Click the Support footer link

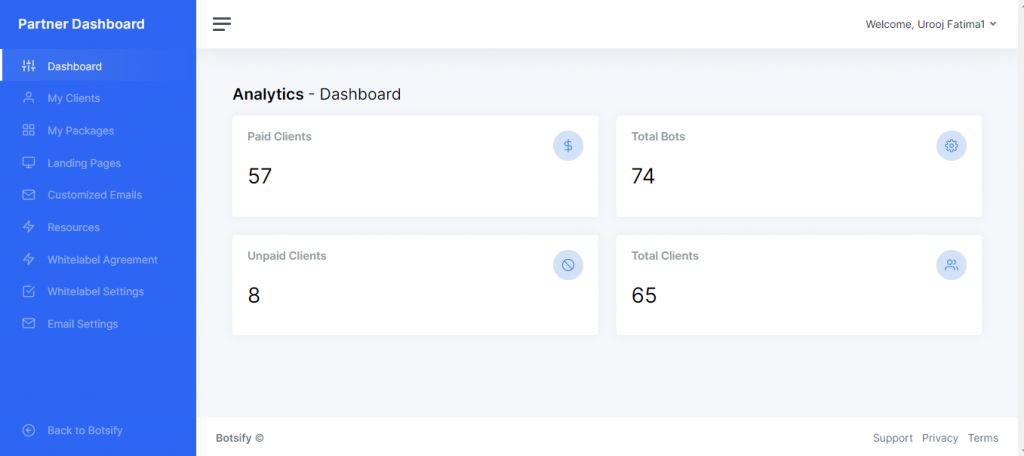click(x=892, y=438)
